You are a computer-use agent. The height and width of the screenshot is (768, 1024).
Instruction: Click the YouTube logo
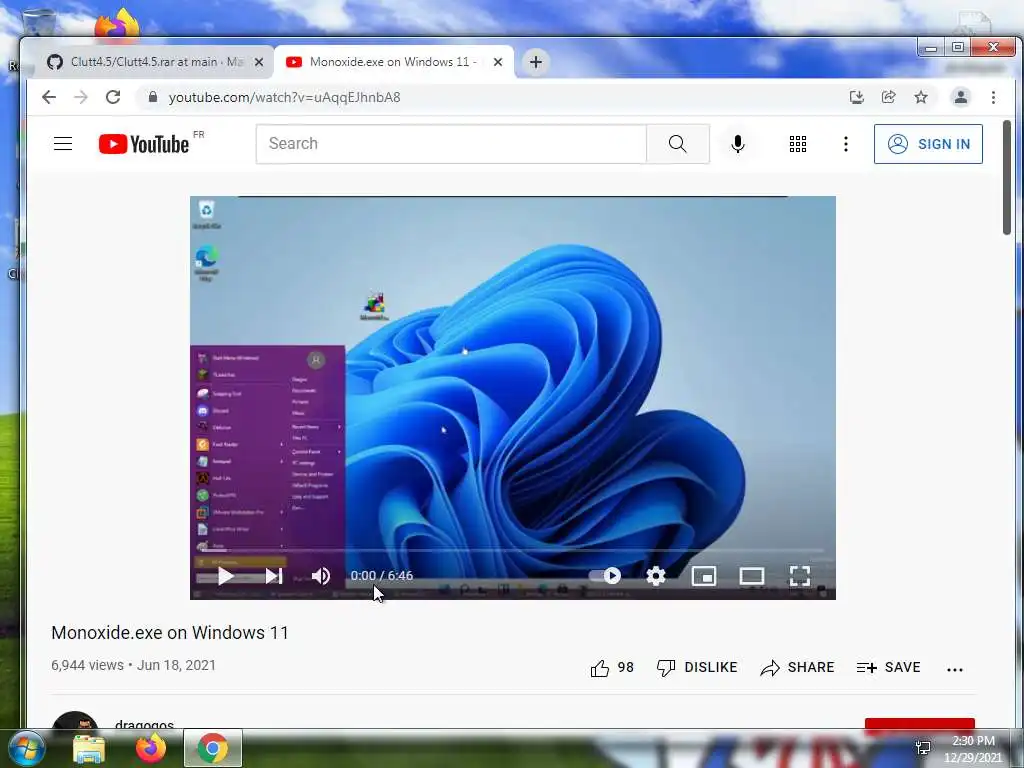(144, 144)
